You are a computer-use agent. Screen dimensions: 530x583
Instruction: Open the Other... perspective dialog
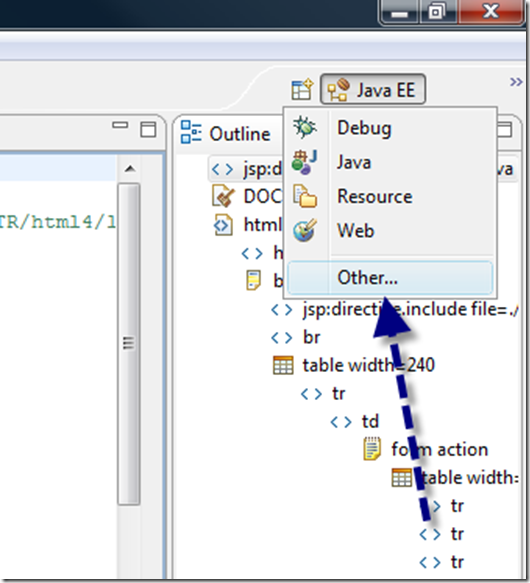point(391,278)
